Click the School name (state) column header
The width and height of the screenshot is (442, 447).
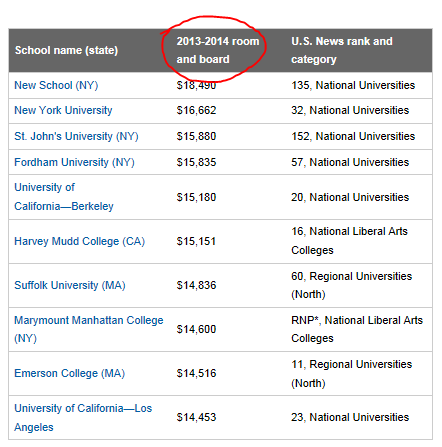[x=66, y=50]
